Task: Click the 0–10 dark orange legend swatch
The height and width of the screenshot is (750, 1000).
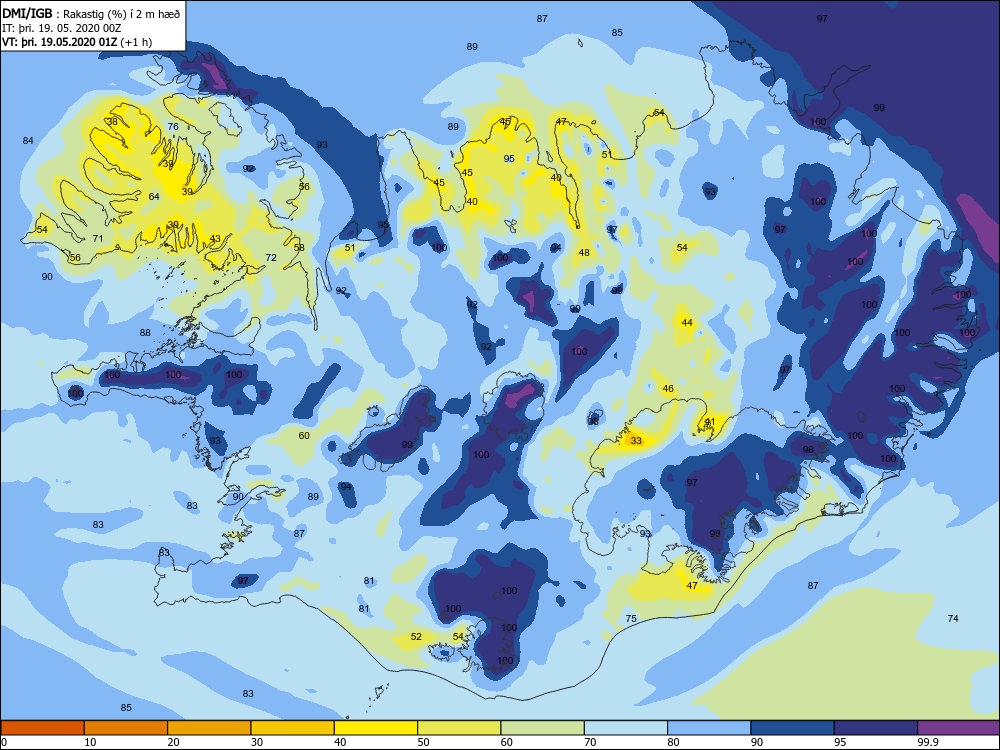Action: coord(43,728)
